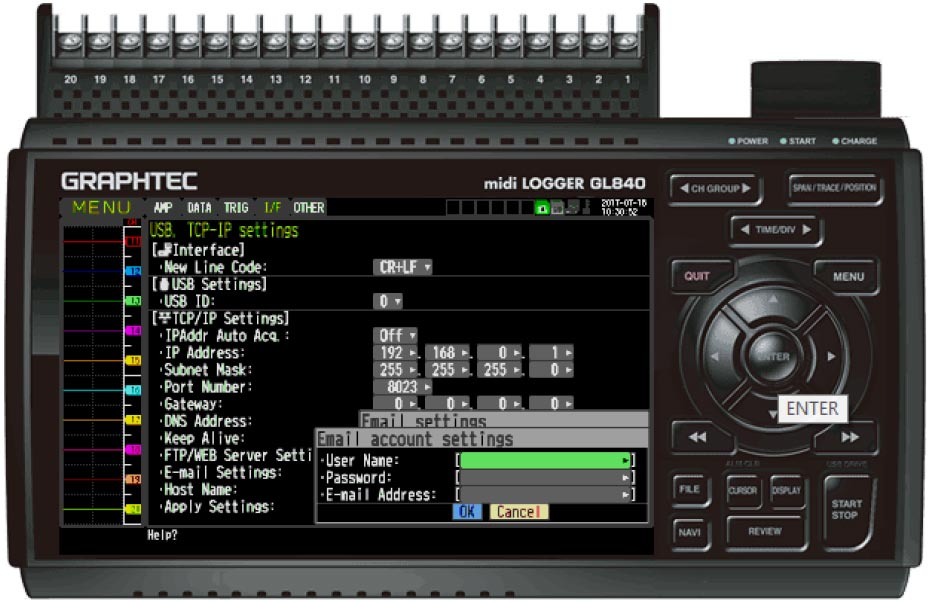Click the CH GROUP hardware button

click(x=715, y=188)
